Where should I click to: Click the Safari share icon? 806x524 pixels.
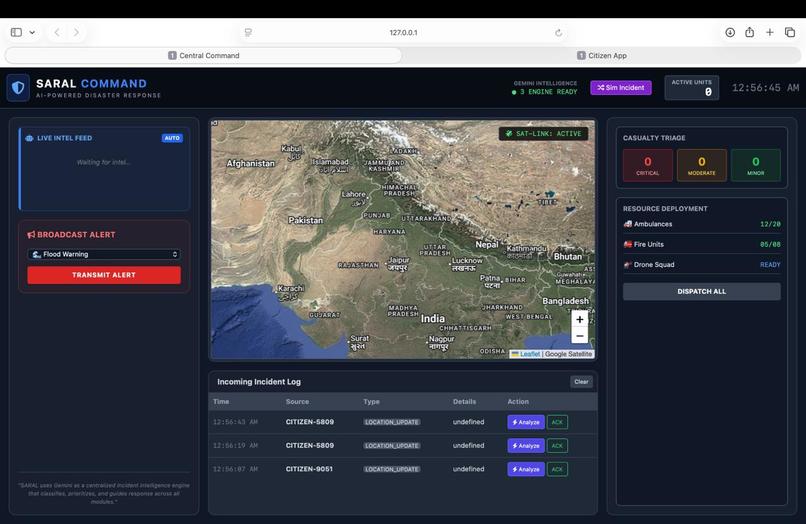tap(749, 32)
